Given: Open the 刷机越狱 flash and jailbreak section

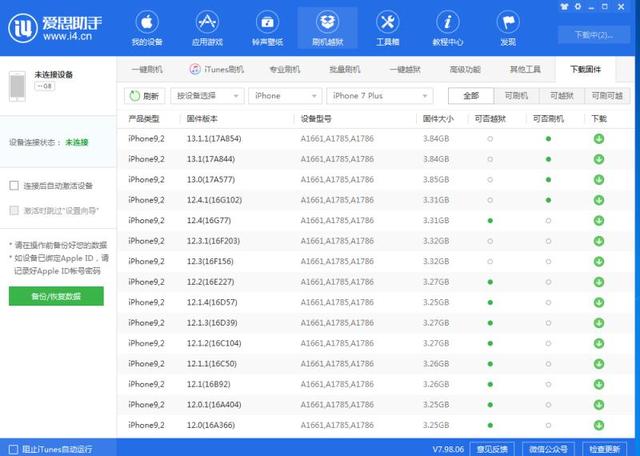Looking at the screenshot, I should [x=325, y=28].
